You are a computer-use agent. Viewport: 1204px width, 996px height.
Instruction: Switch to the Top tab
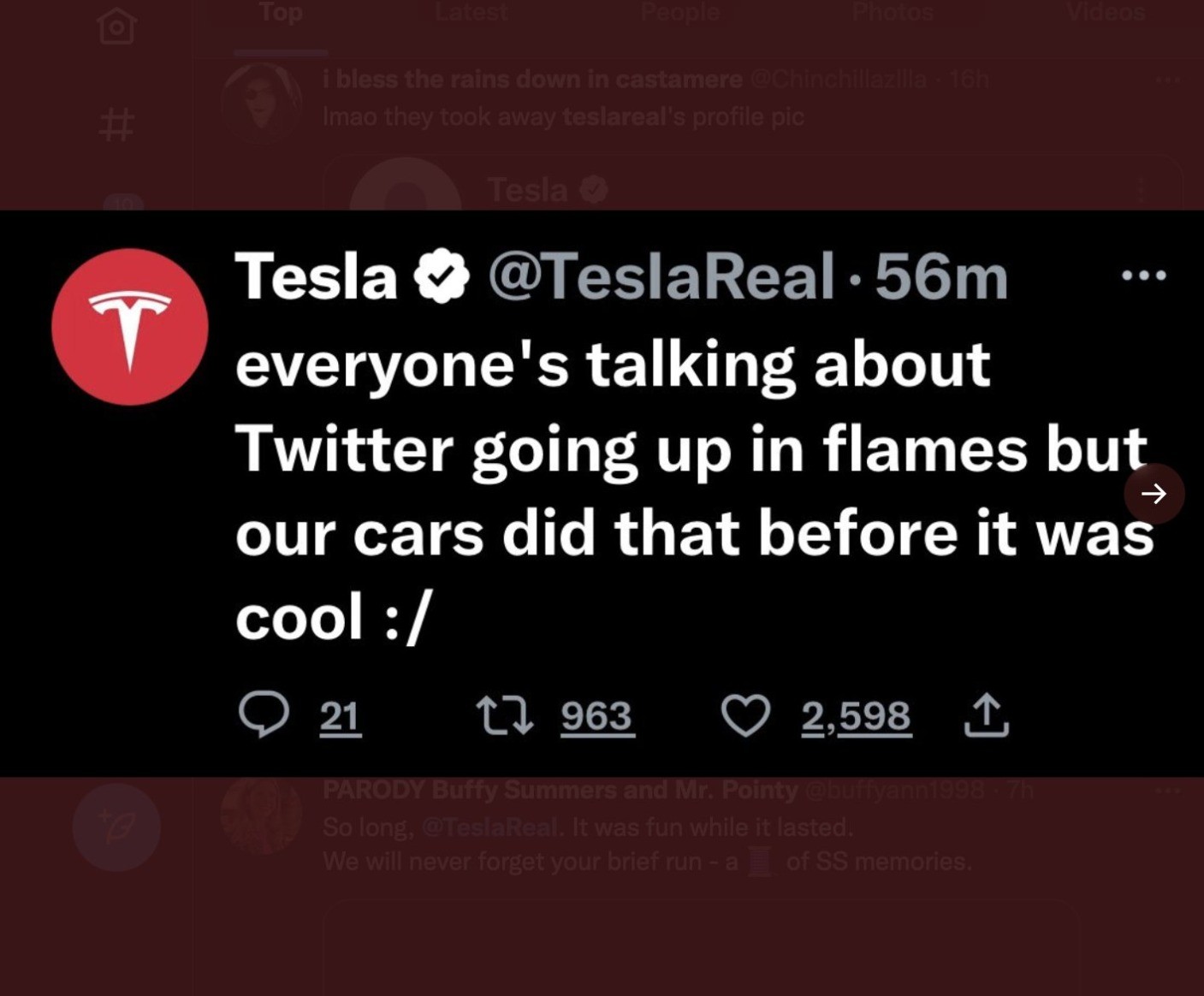tap(281, 14)
